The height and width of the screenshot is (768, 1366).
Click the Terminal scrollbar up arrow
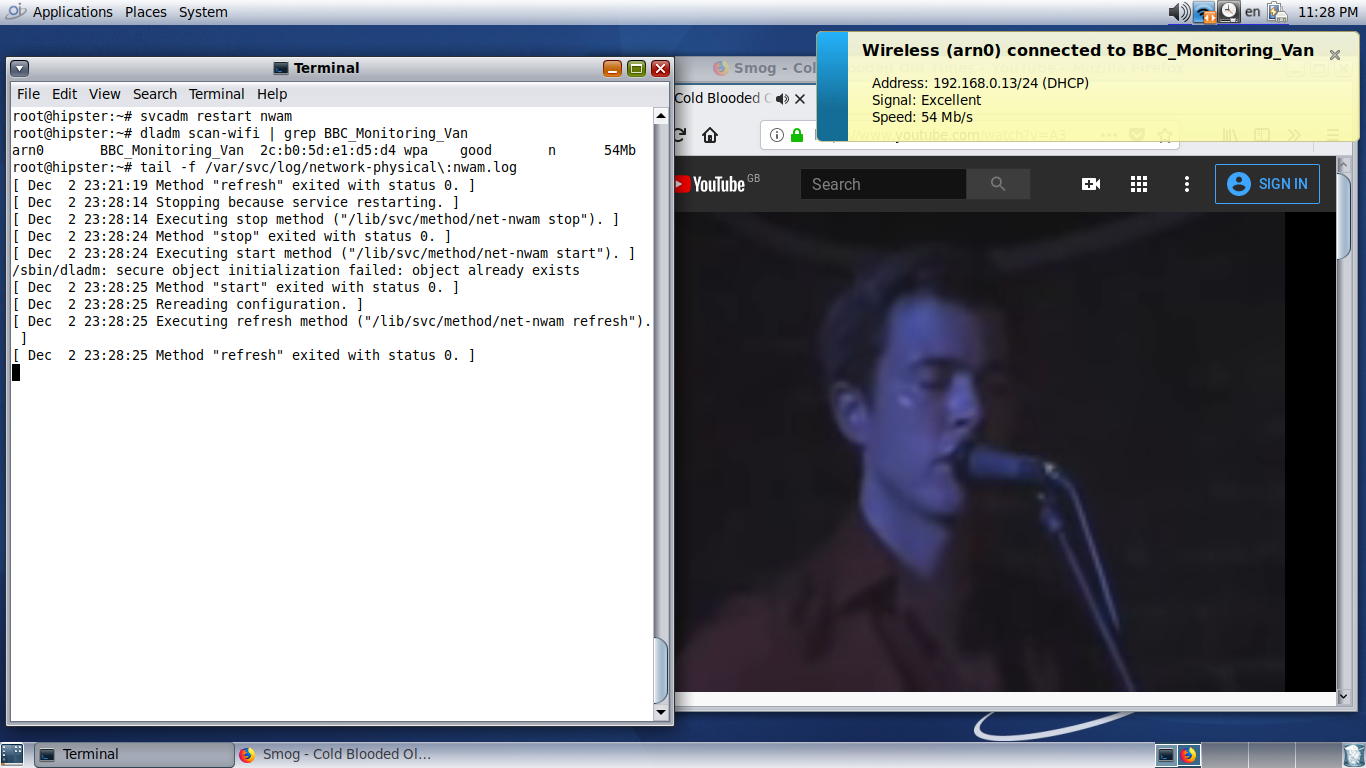660,117
